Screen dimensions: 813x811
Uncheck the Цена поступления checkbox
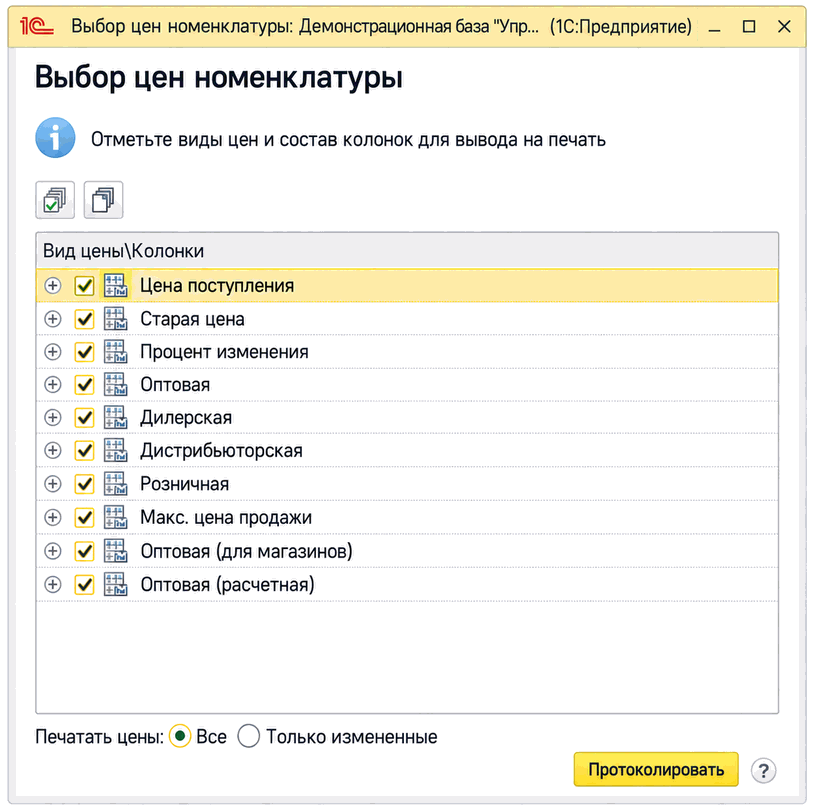pos(84,286)
